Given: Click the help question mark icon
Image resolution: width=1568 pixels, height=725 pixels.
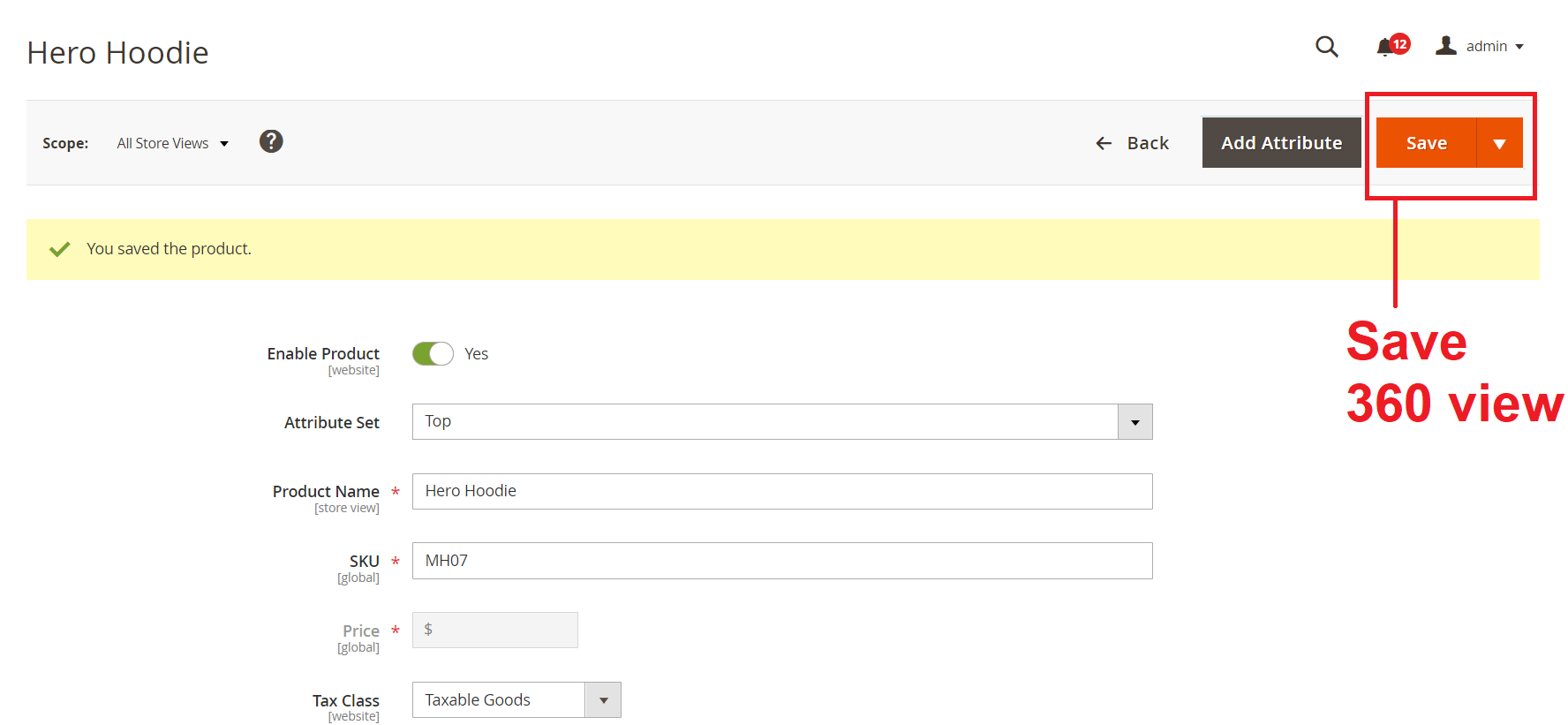Looking at the screenshot, I should [x=271, y=141].
